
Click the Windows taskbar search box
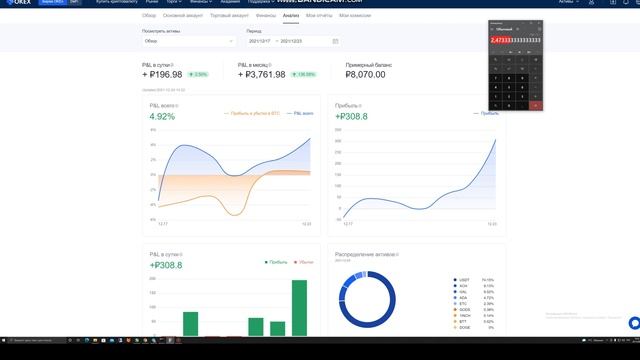pyautogui.click(x=37, y=340)
